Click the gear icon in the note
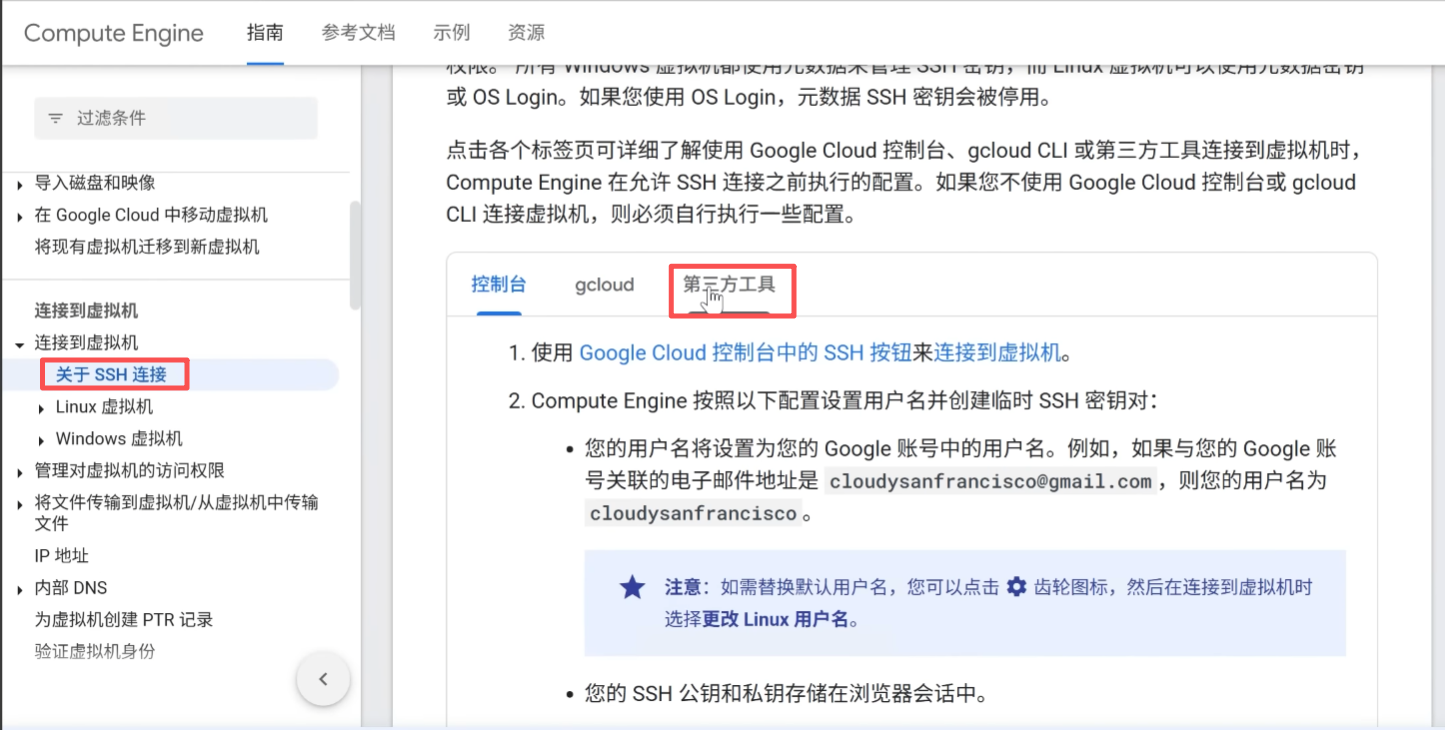The image size is (1445, 730). coord(1016,587)
